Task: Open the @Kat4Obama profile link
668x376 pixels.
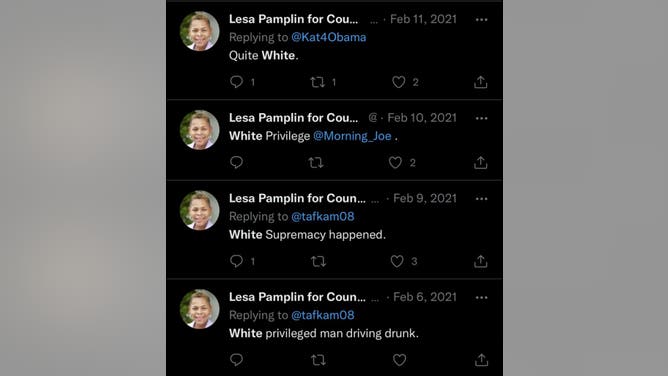Action: pos(328,37)
